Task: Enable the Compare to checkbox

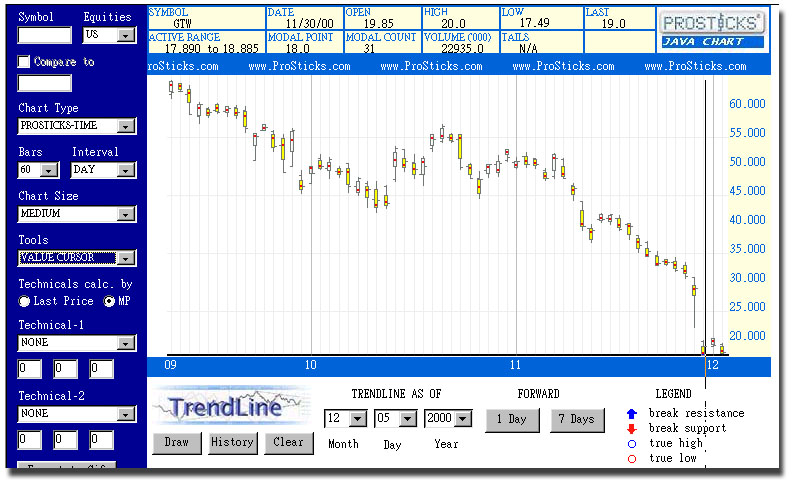Action: [25, 62]
